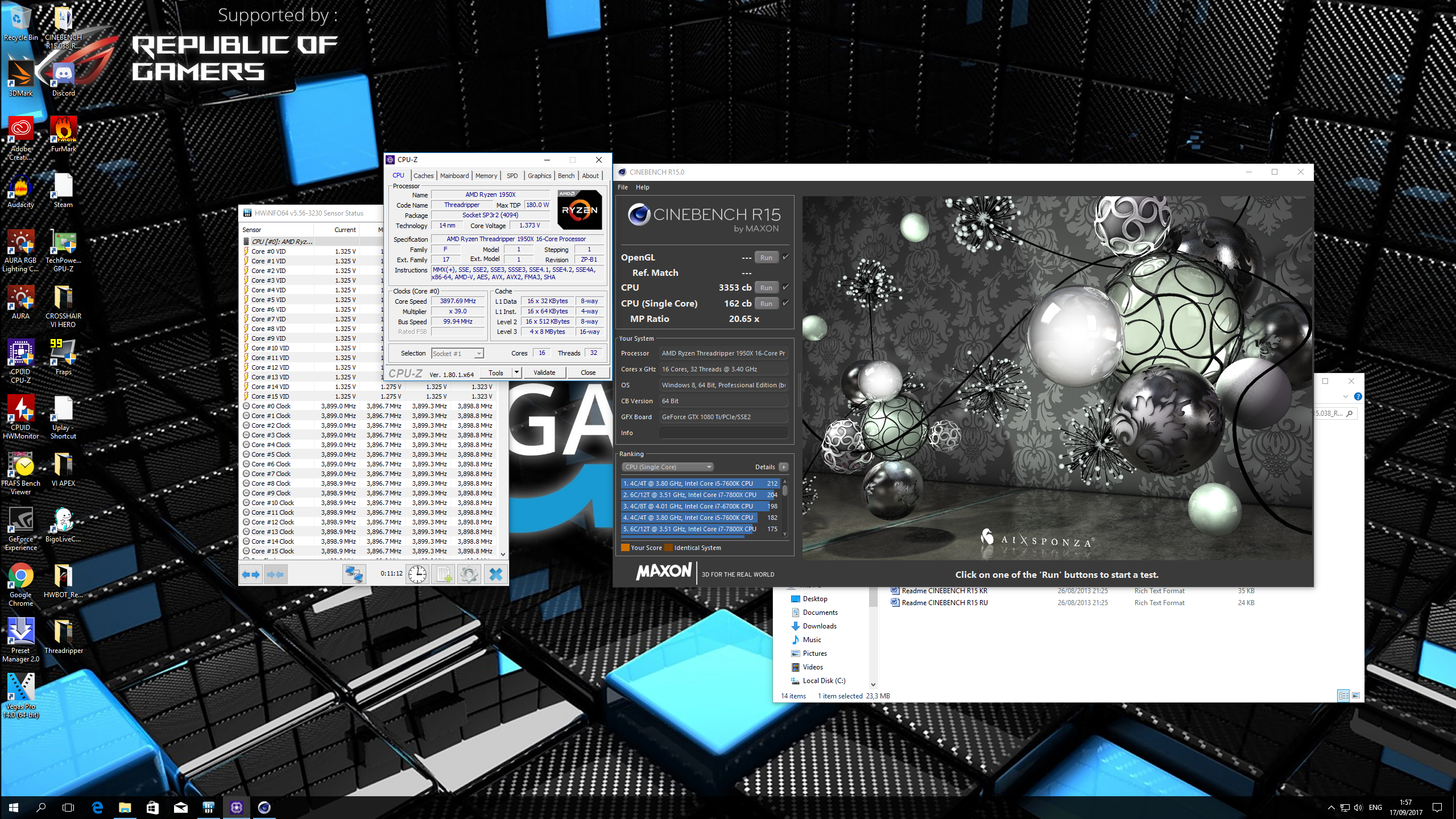Click HWiNFO sensor list scroll-down arrow
1456x819 pixels.
503,554
